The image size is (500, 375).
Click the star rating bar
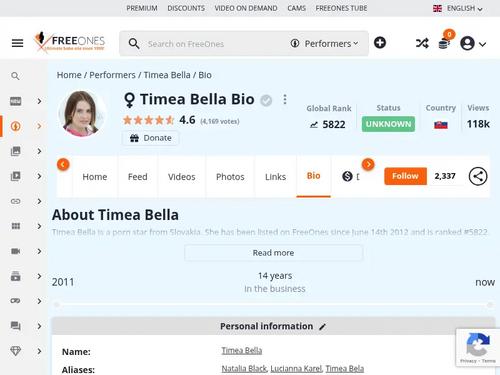149,120
